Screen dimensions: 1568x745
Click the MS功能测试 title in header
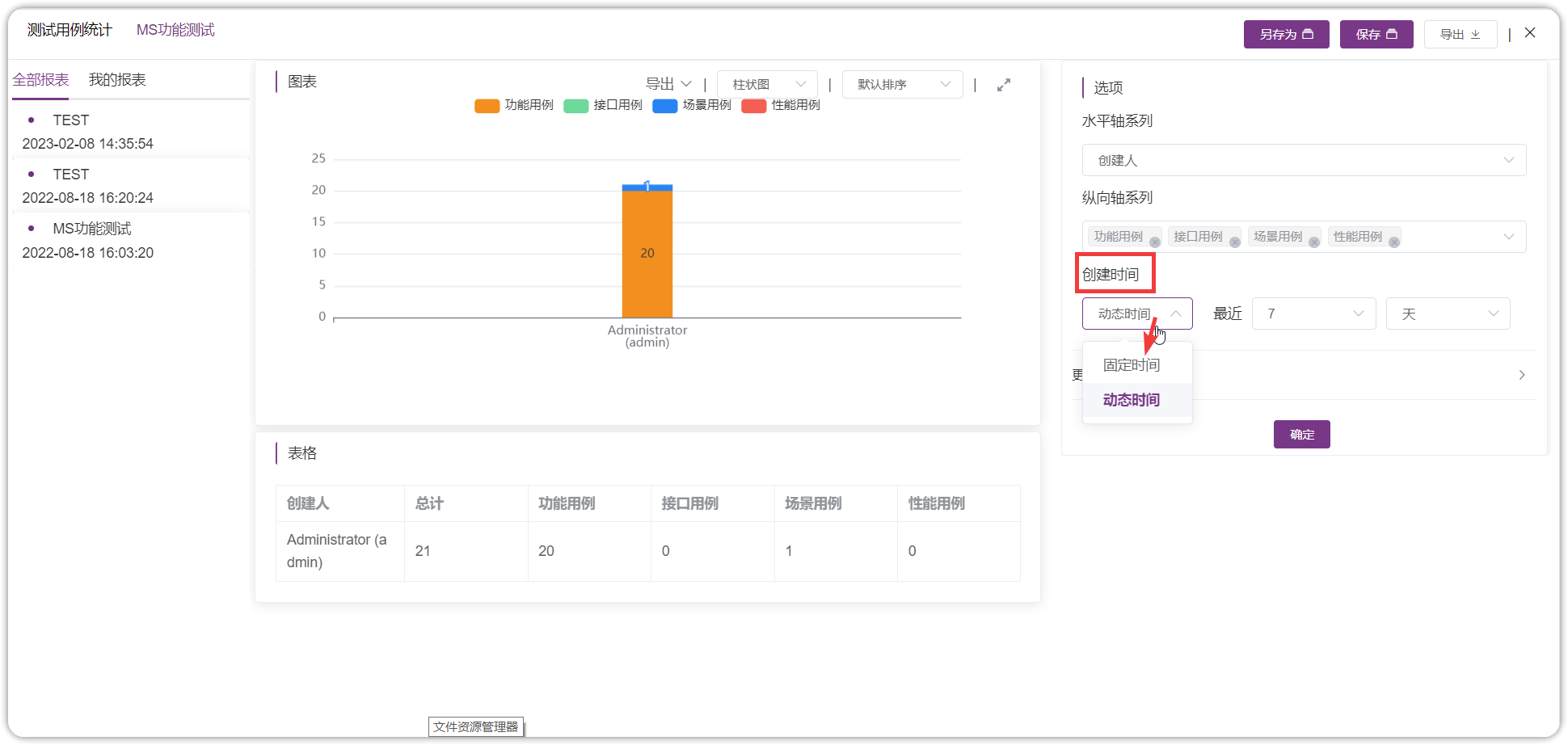click(175, 30)
